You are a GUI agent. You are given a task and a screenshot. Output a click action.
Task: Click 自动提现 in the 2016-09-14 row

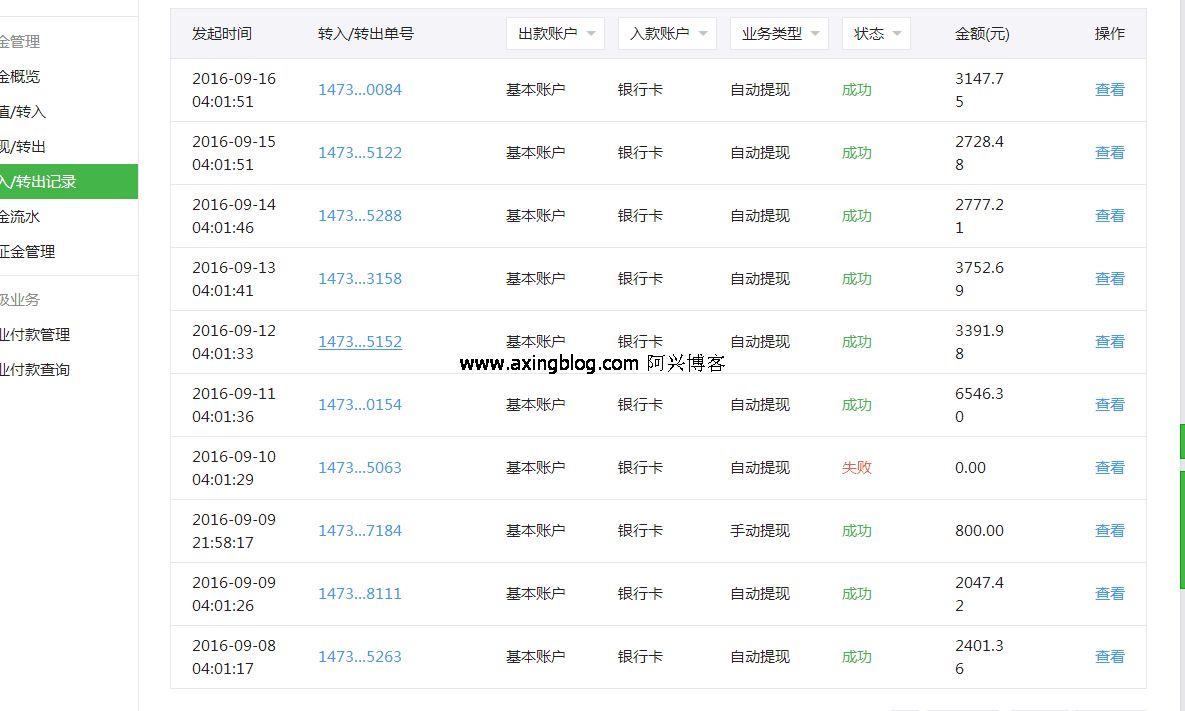click(x=760, y=216)
